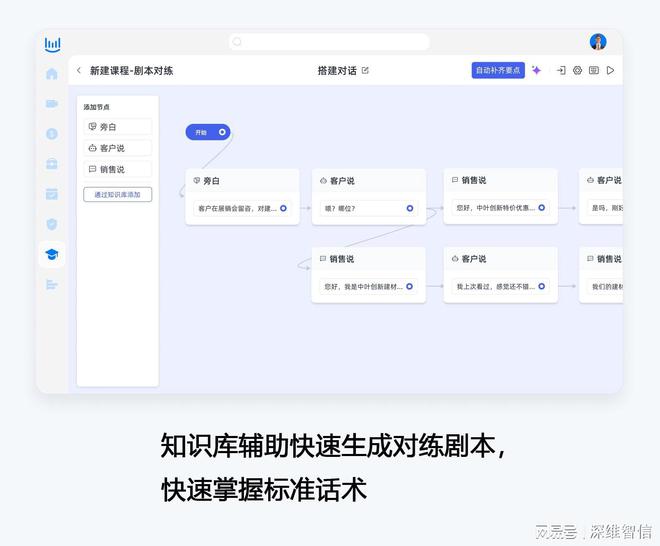Select top-row 销售说 node header
This screenshot has width=660, height=546.
point(501,180)
